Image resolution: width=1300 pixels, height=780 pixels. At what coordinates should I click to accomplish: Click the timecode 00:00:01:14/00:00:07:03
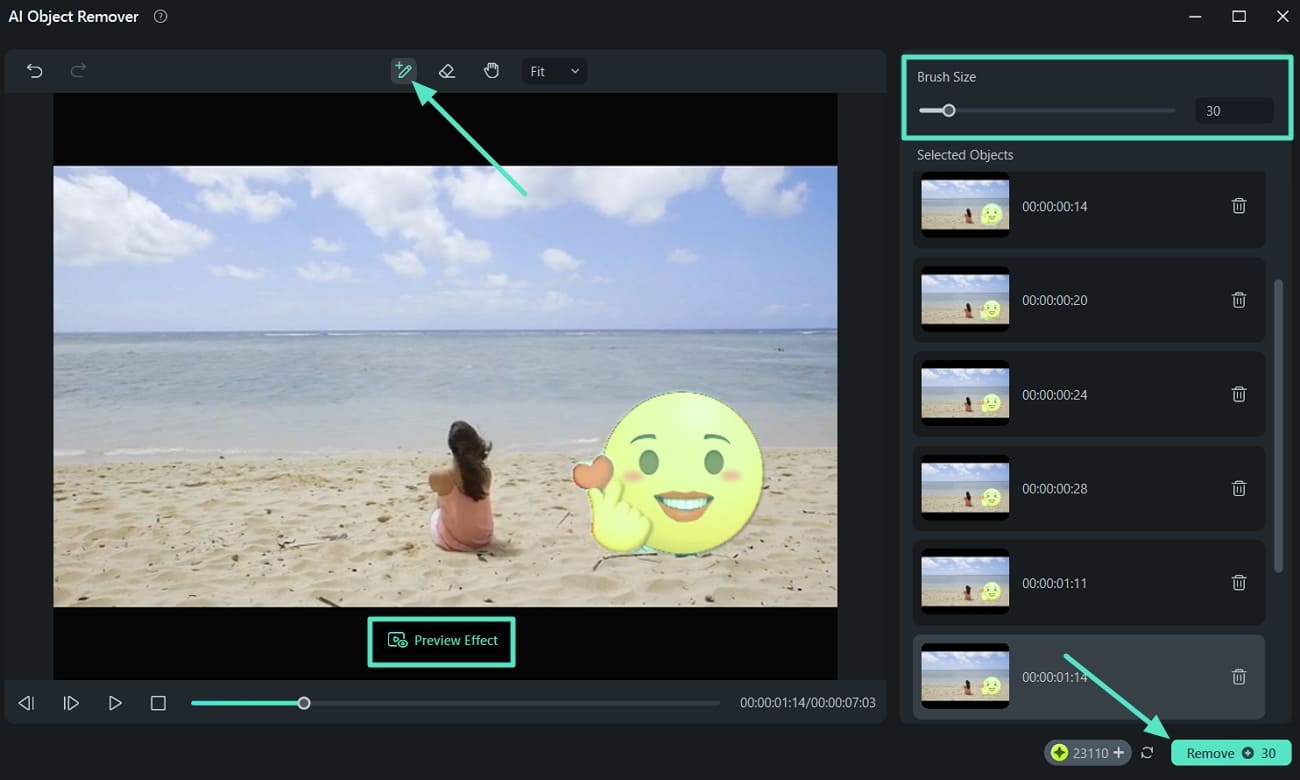tap(808, 703)
